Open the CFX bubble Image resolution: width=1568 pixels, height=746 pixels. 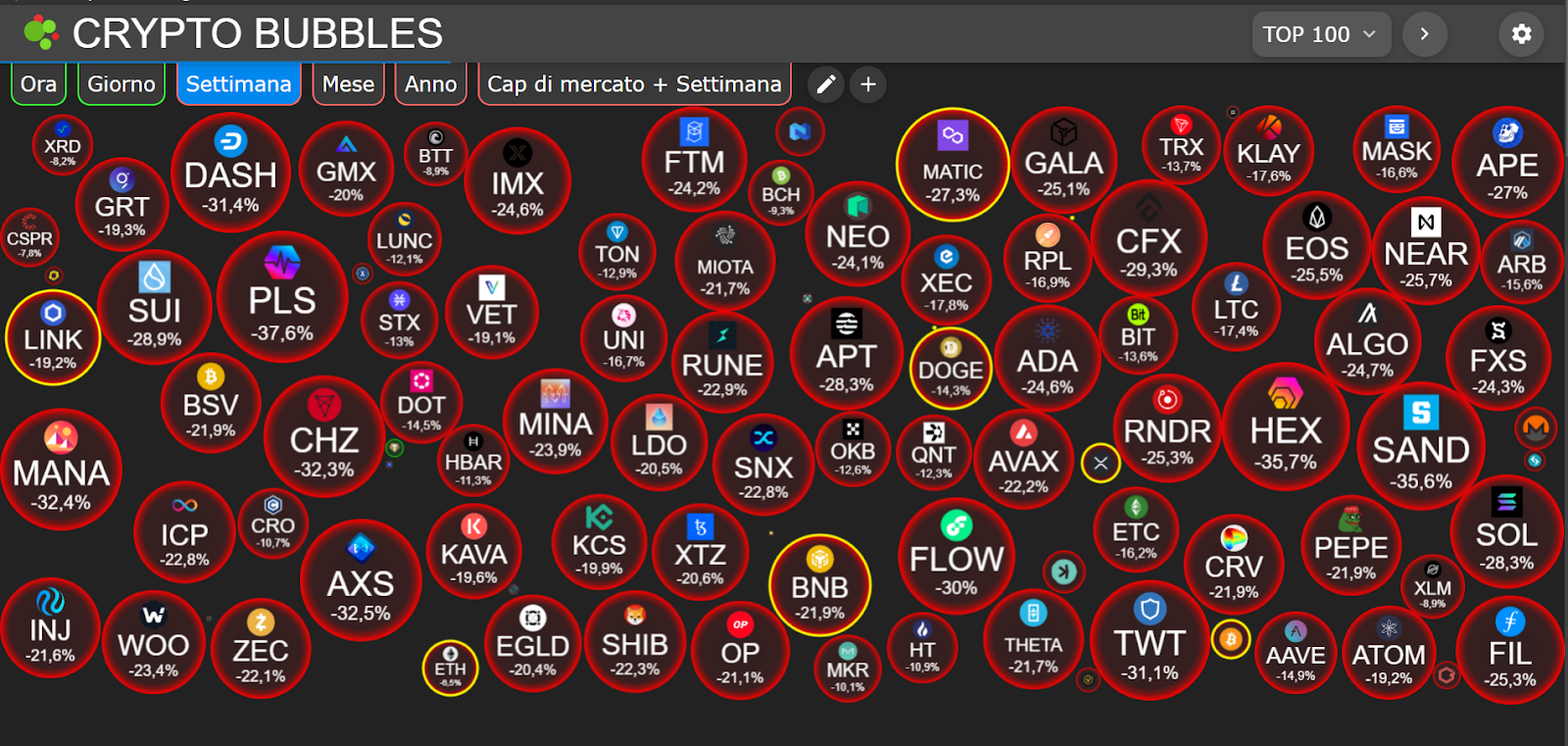coord(1149,238)
